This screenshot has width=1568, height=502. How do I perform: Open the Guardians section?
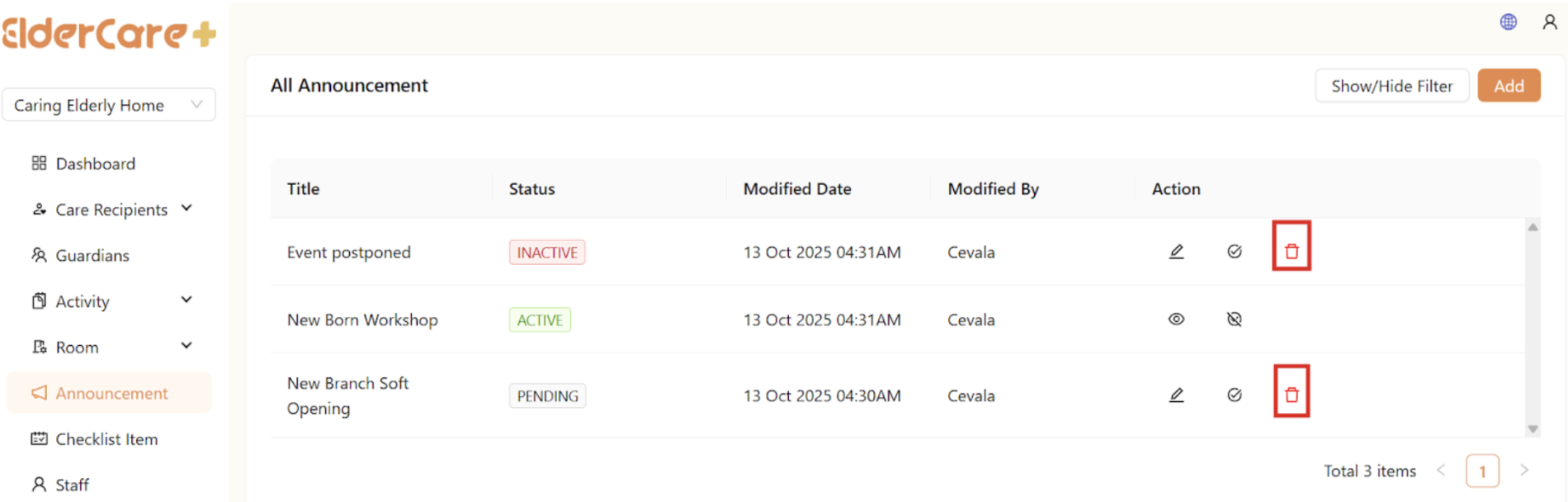(x=92, y=255)
